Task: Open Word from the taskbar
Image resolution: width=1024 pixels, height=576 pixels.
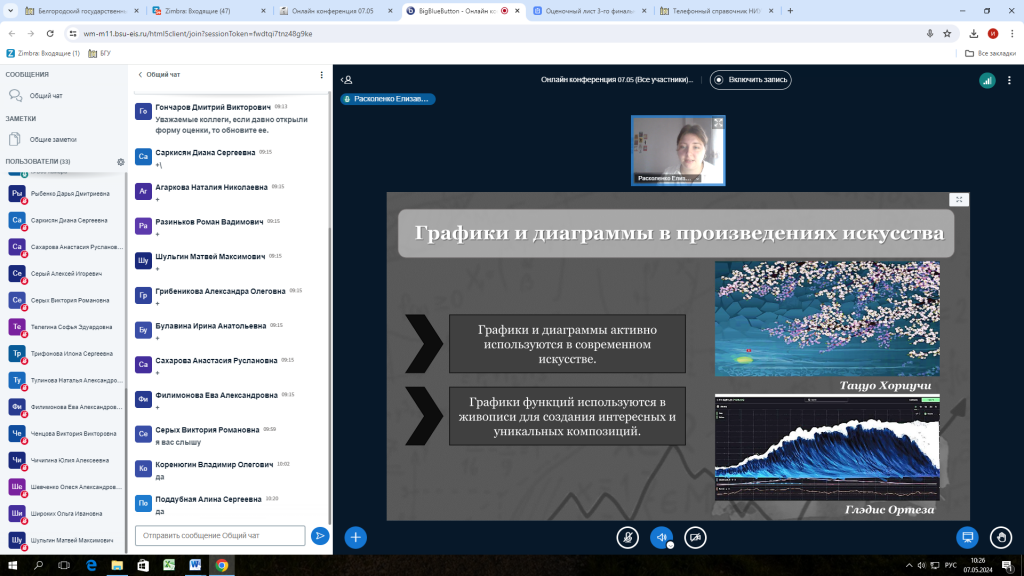Action: tap(195, 566)
